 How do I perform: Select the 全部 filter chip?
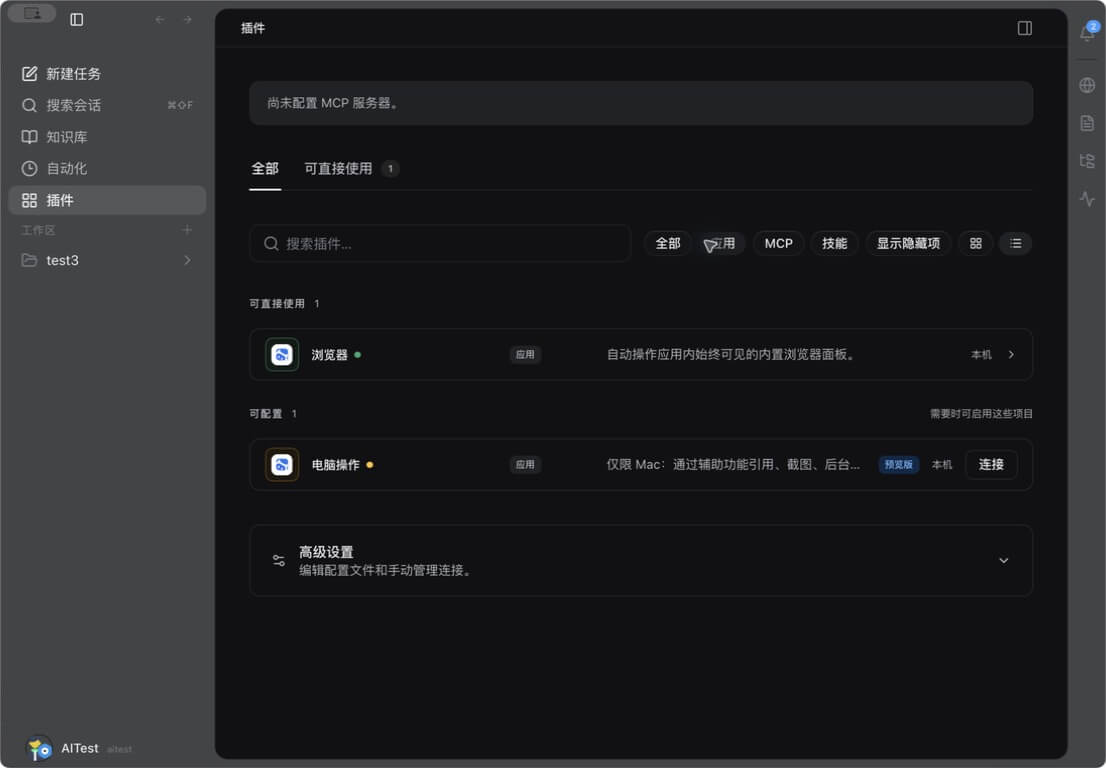[x=667, y=243]
